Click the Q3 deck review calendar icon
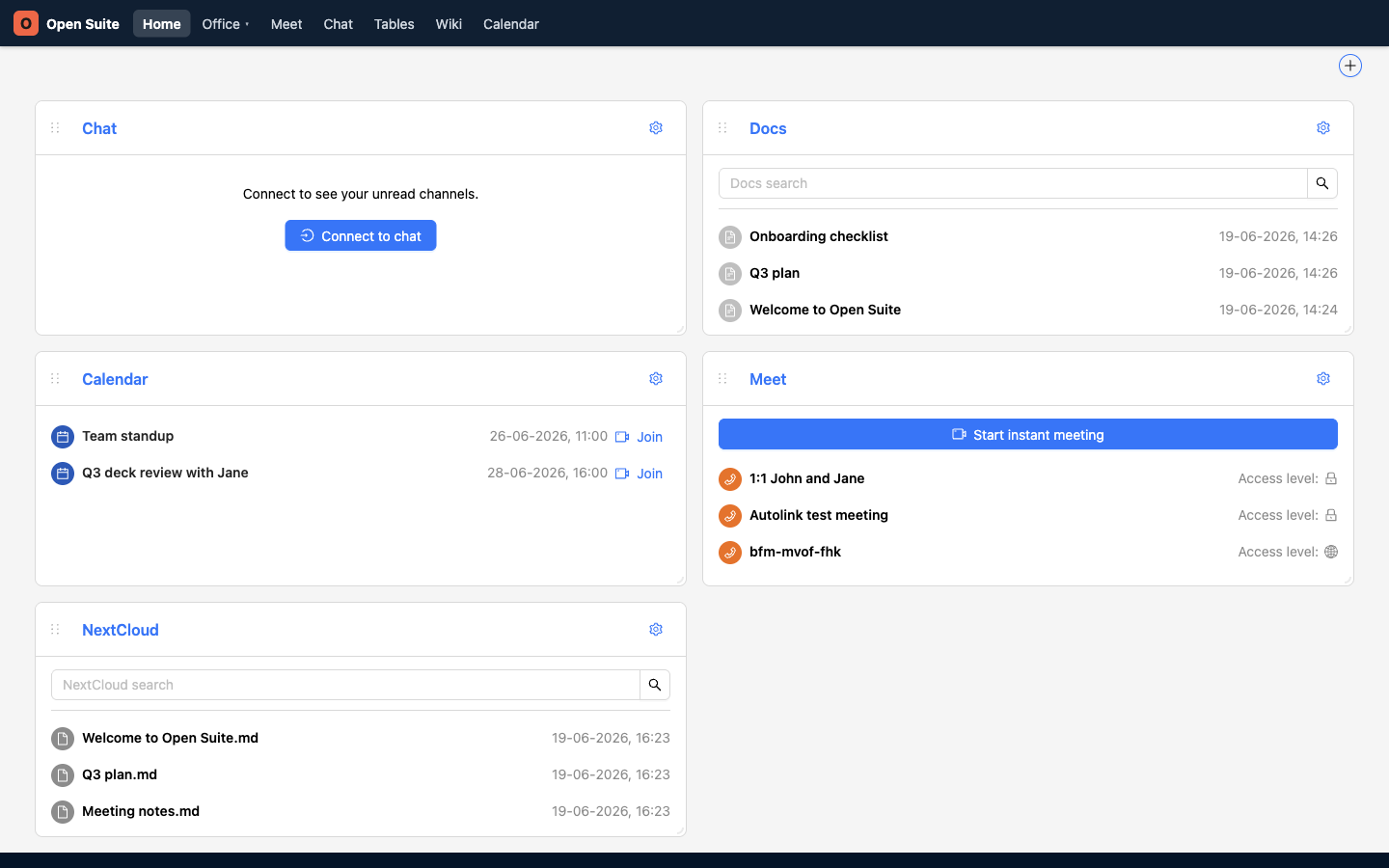This screenshot has width=1389, height=868. (x=63, y=474)
